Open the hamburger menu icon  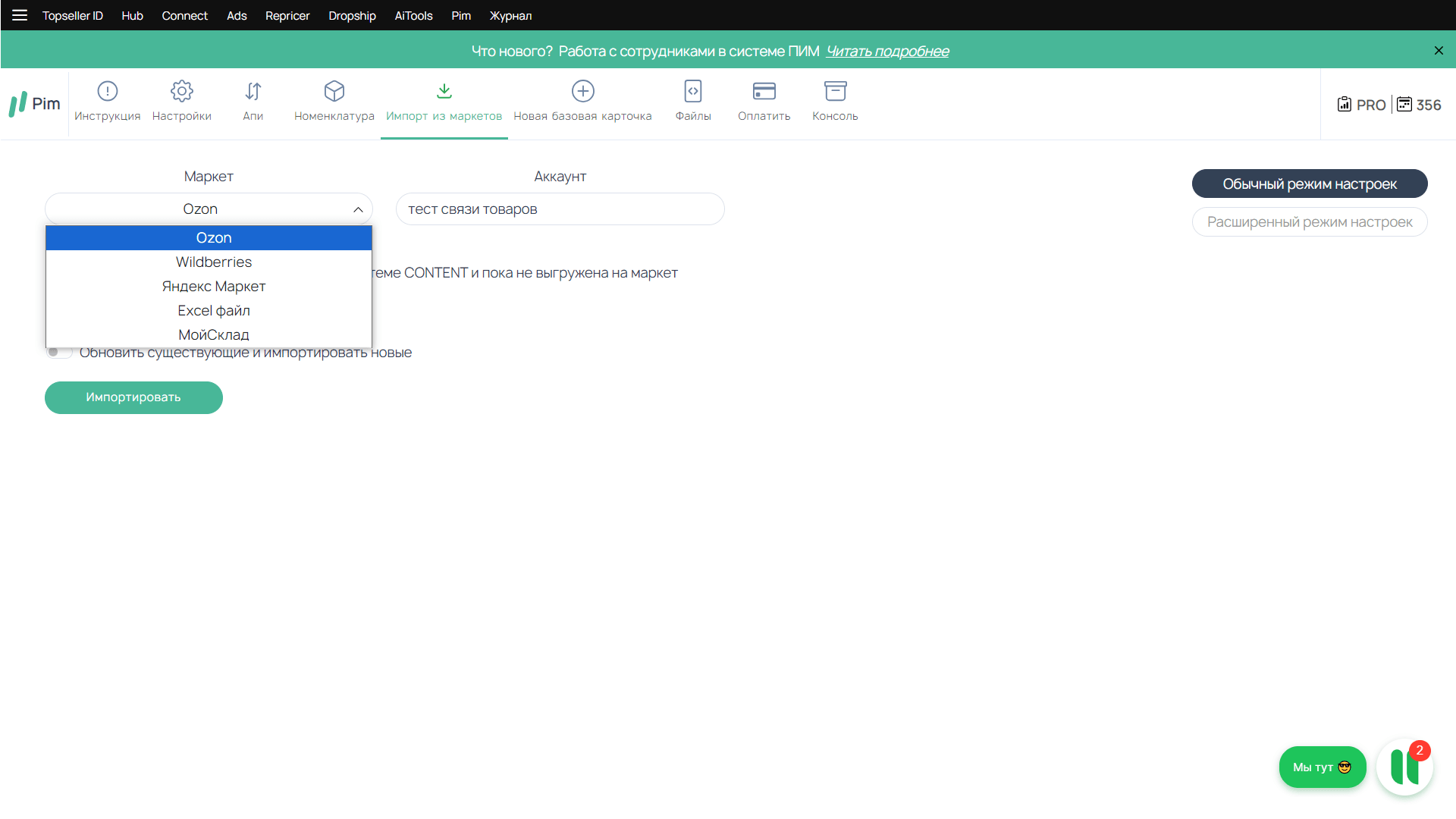point(20,15)
